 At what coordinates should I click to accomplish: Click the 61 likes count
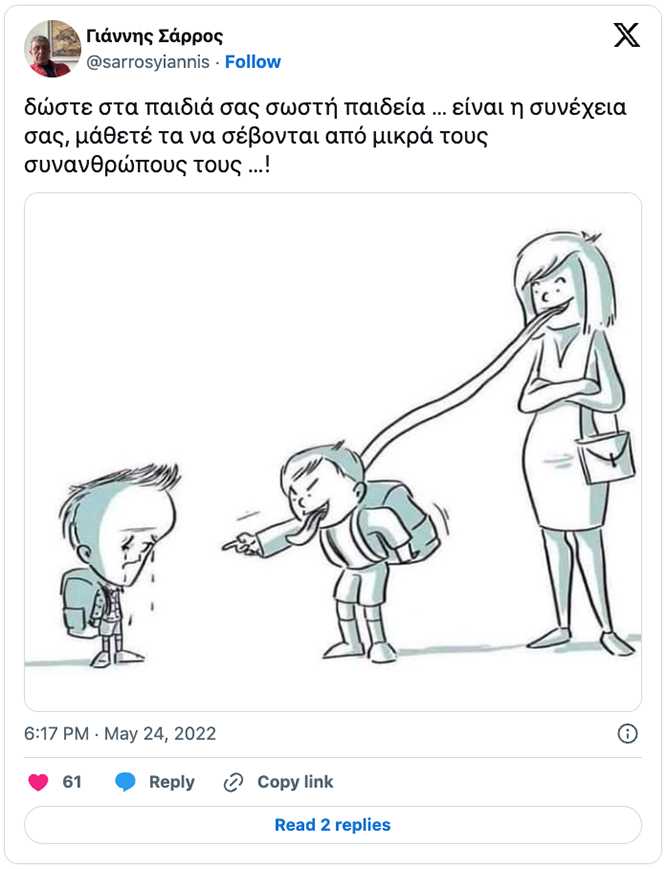pos(72,782)
